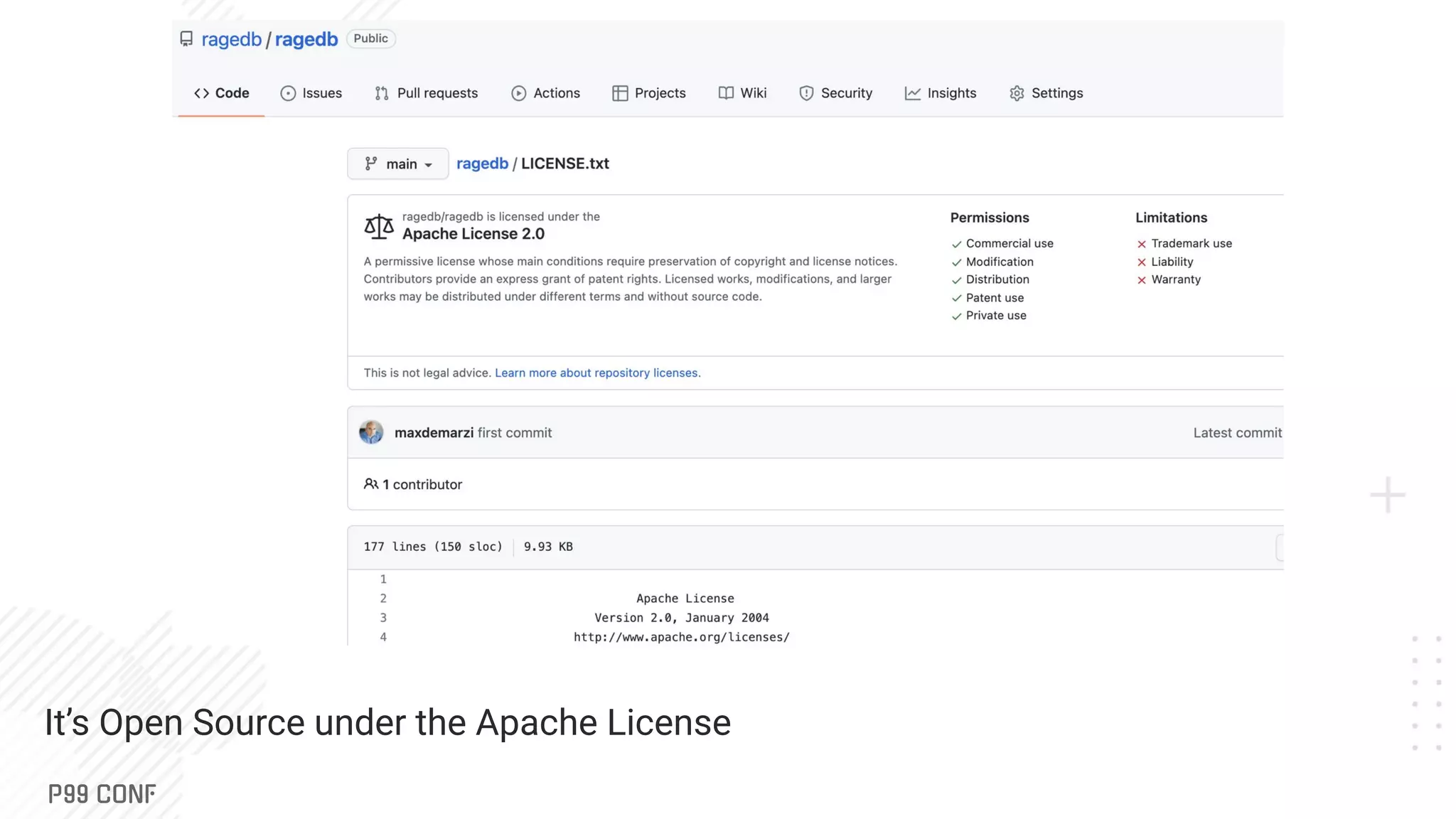Select line number 4
Viewport: 1456px width, 819px height.
383,637
